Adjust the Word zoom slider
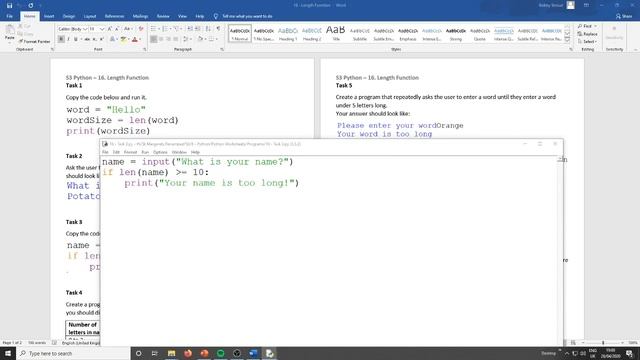The image size is (640, 360). point(603,343)
